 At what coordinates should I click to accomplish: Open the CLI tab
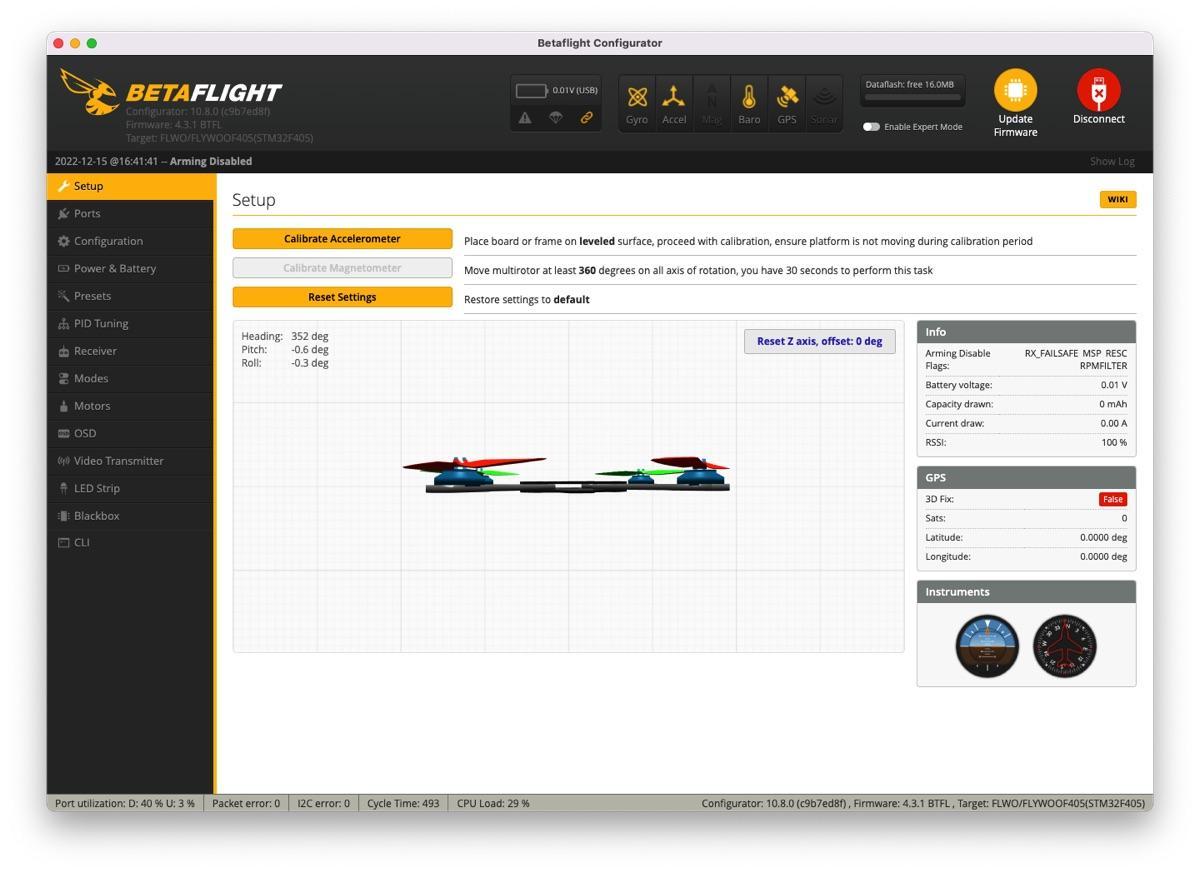point(130,542)
